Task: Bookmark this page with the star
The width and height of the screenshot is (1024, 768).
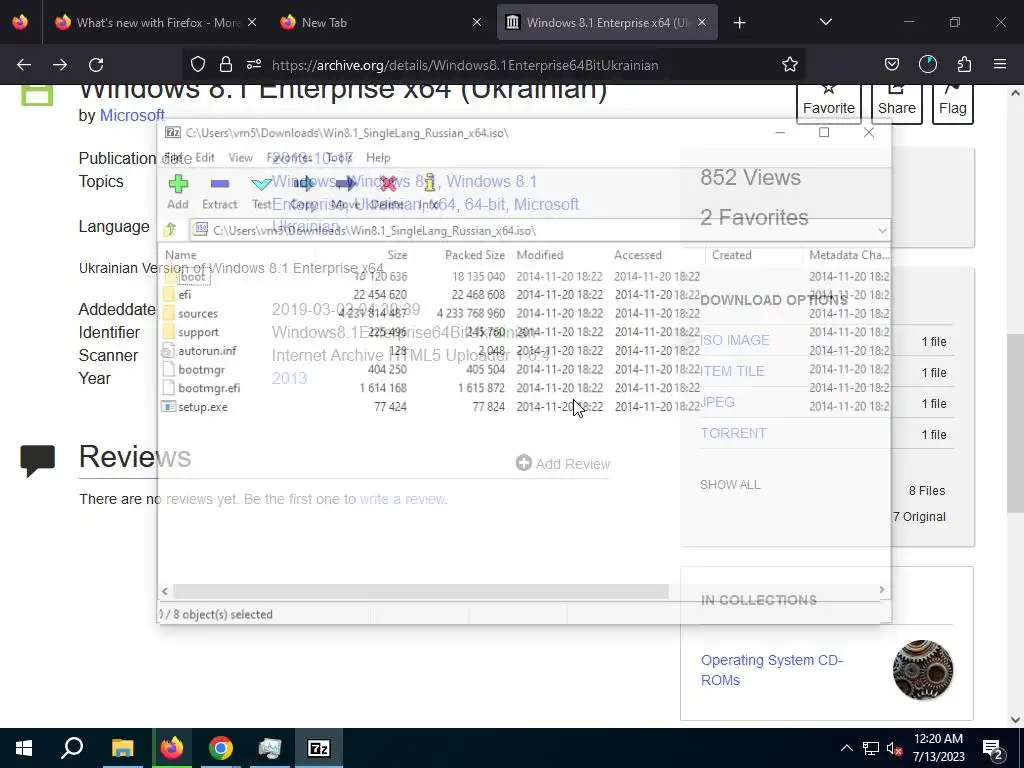Action: click(790, 65)
